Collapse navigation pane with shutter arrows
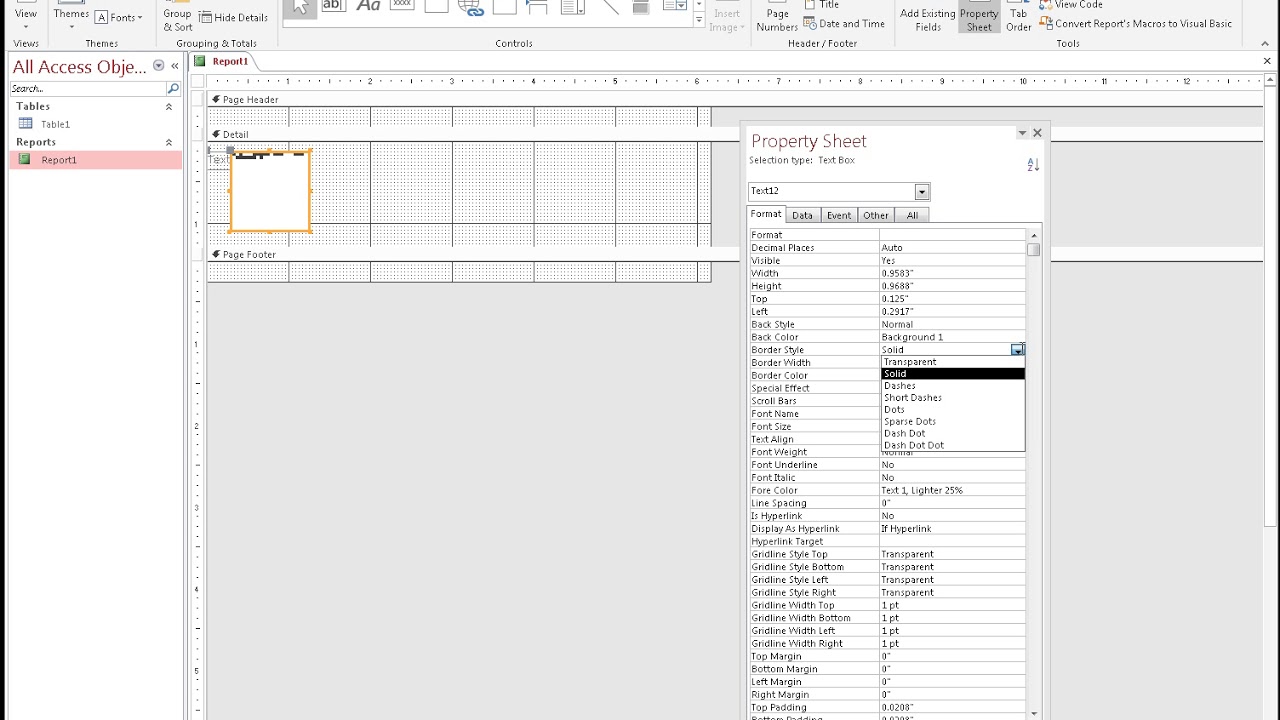The height and width of the screenshot is (720, 1280). [x=175, y=66]
